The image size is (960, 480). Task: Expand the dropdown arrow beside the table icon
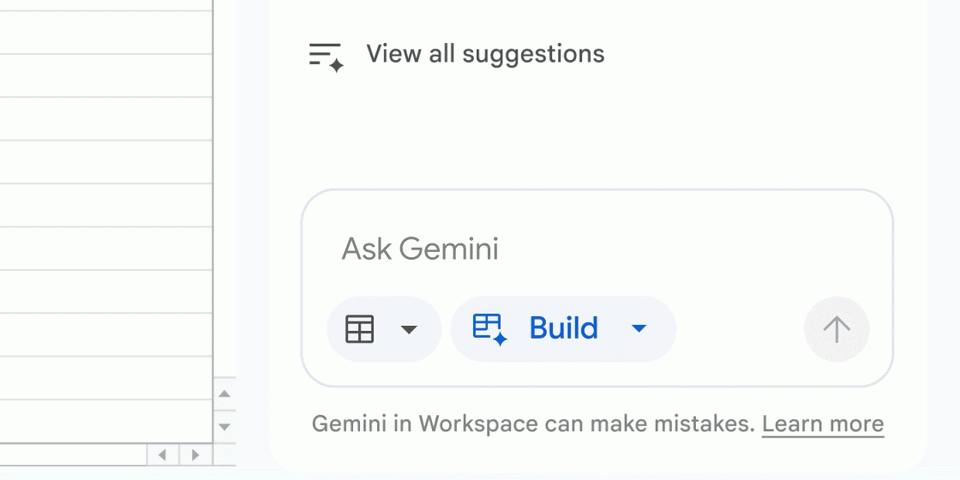(x=409, y=329)
